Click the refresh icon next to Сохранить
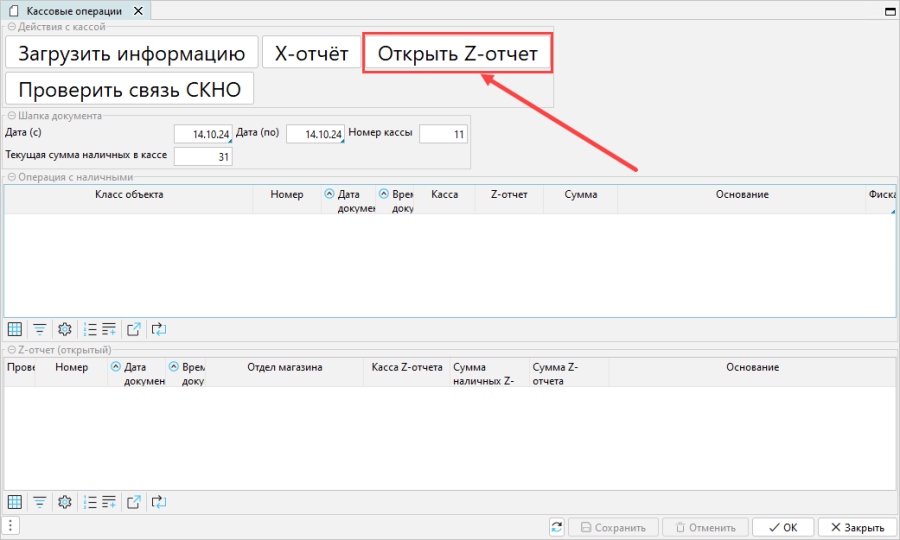This screenshot has height=540, width=900. point(557,527)
